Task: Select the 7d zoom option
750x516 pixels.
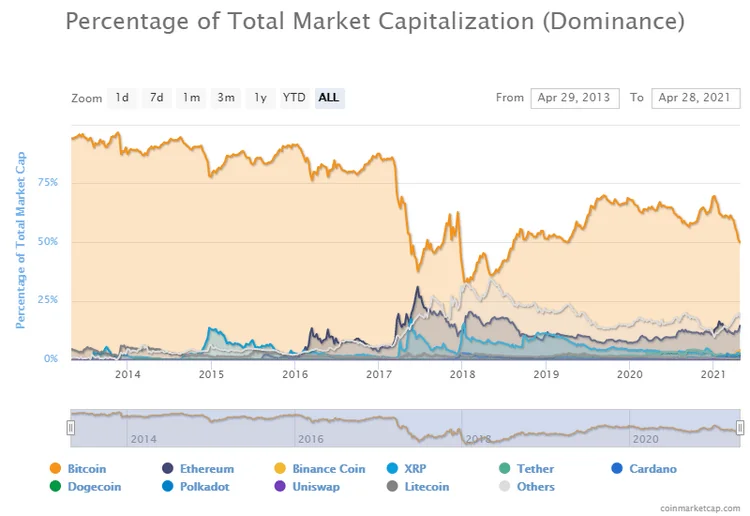Action: (x=157, y=98)
